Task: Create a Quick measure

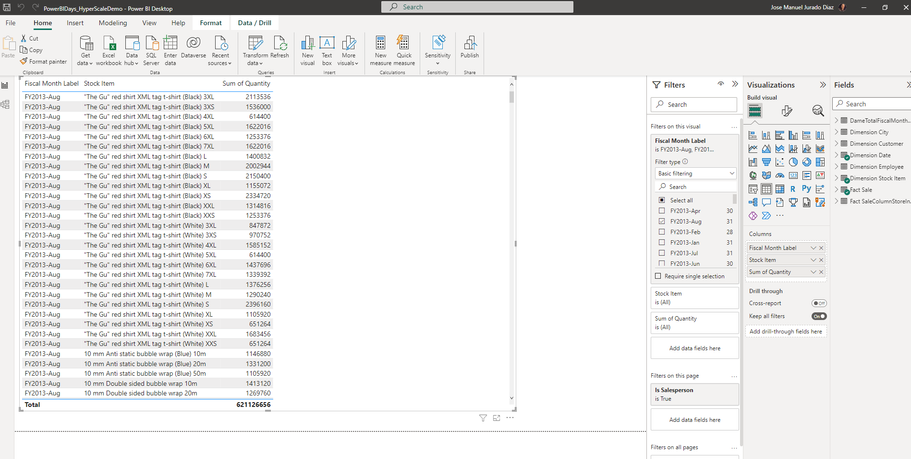Action: pos(404,51)
